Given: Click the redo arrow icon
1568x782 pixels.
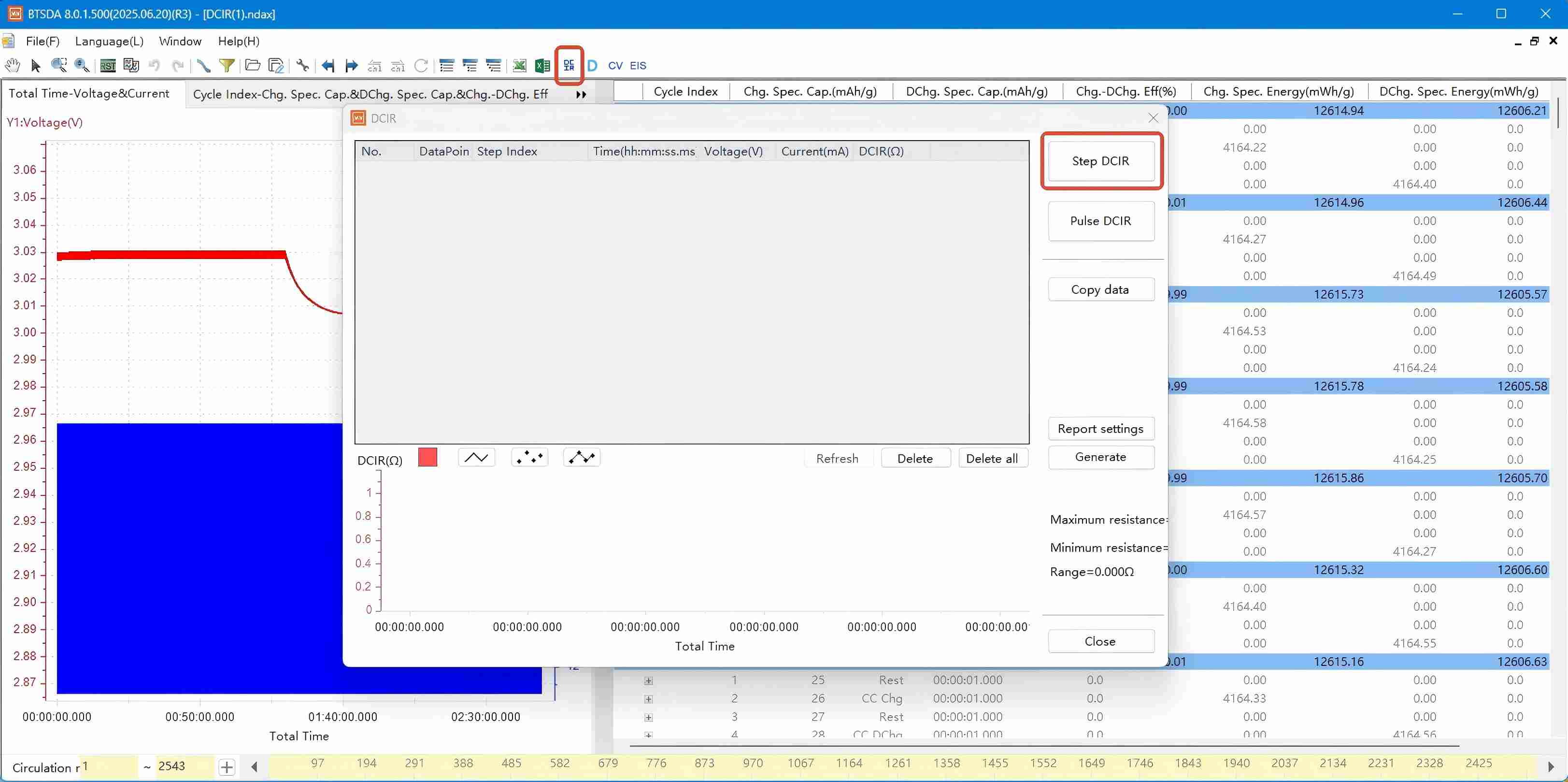Looking at the screenshot, I should point(177,65).
